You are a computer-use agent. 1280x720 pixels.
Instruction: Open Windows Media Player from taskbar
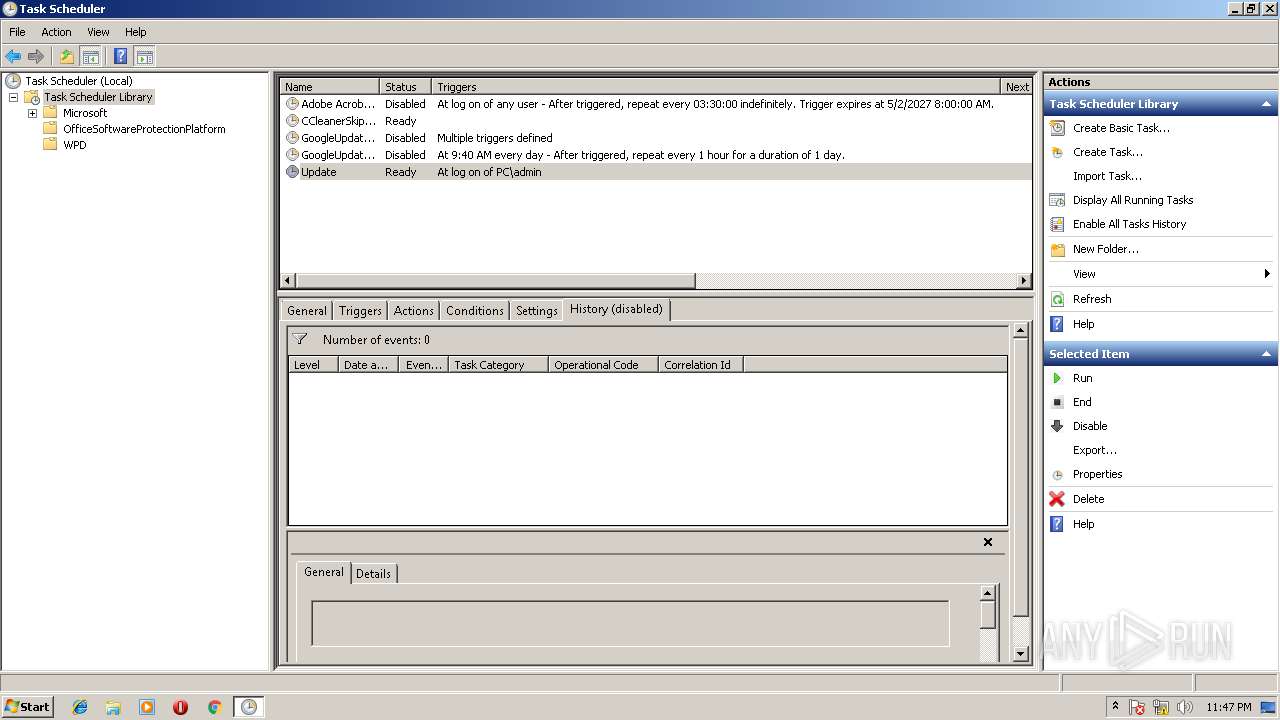click(147, 707)
